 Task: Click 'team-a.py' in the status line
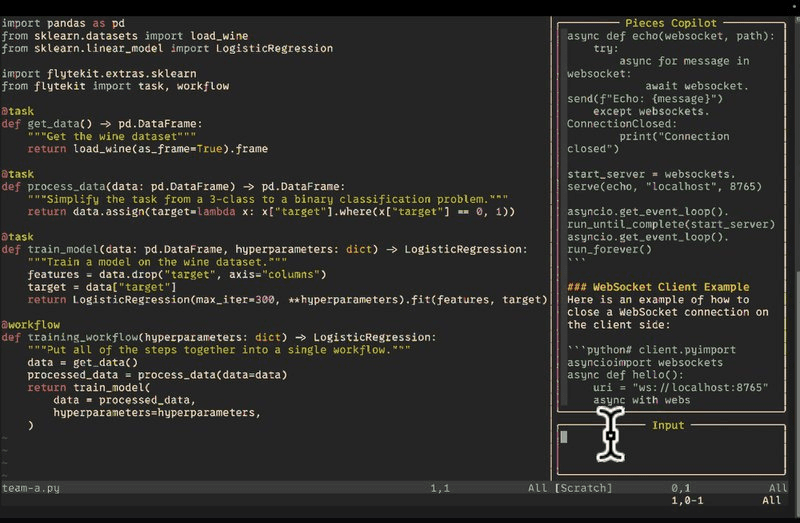[31, 488]
